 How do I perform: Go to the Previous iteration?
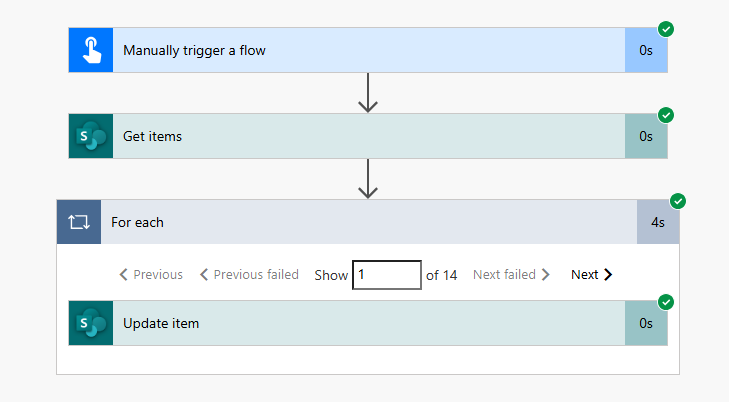151,274
